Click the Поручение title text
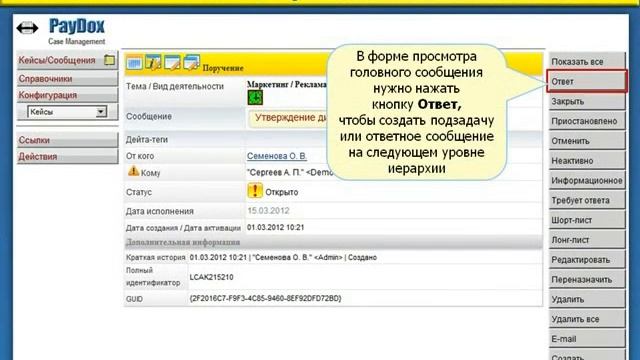 click(x=223, y=68)
